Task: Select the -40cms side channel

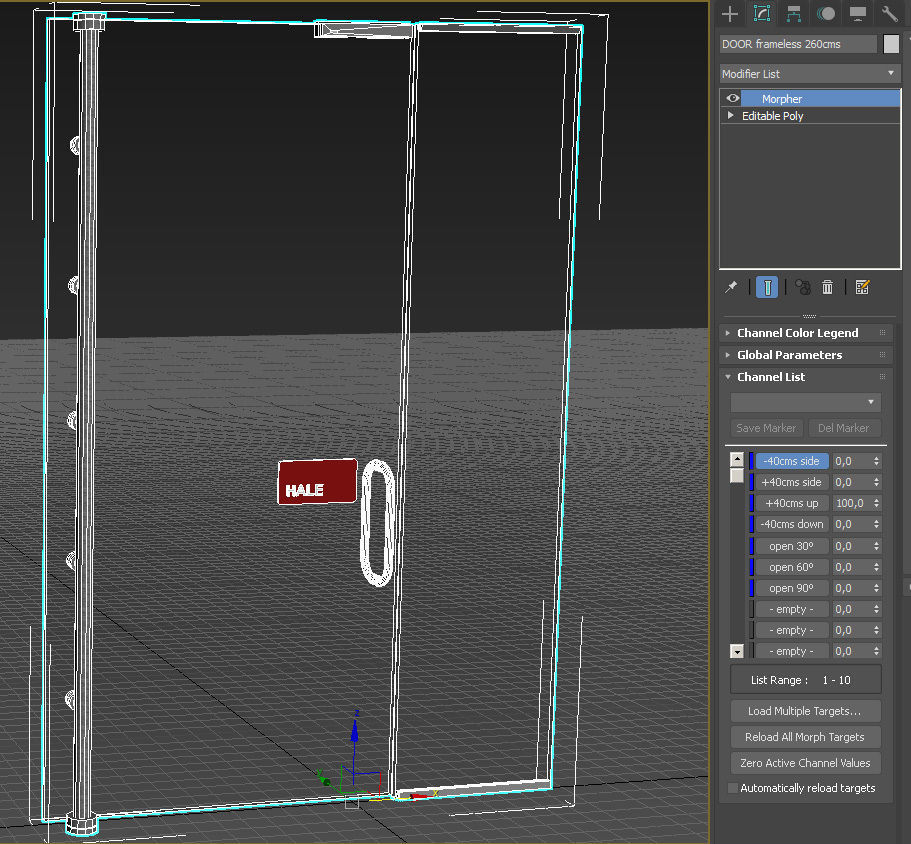Action: (x=791, y=461)
